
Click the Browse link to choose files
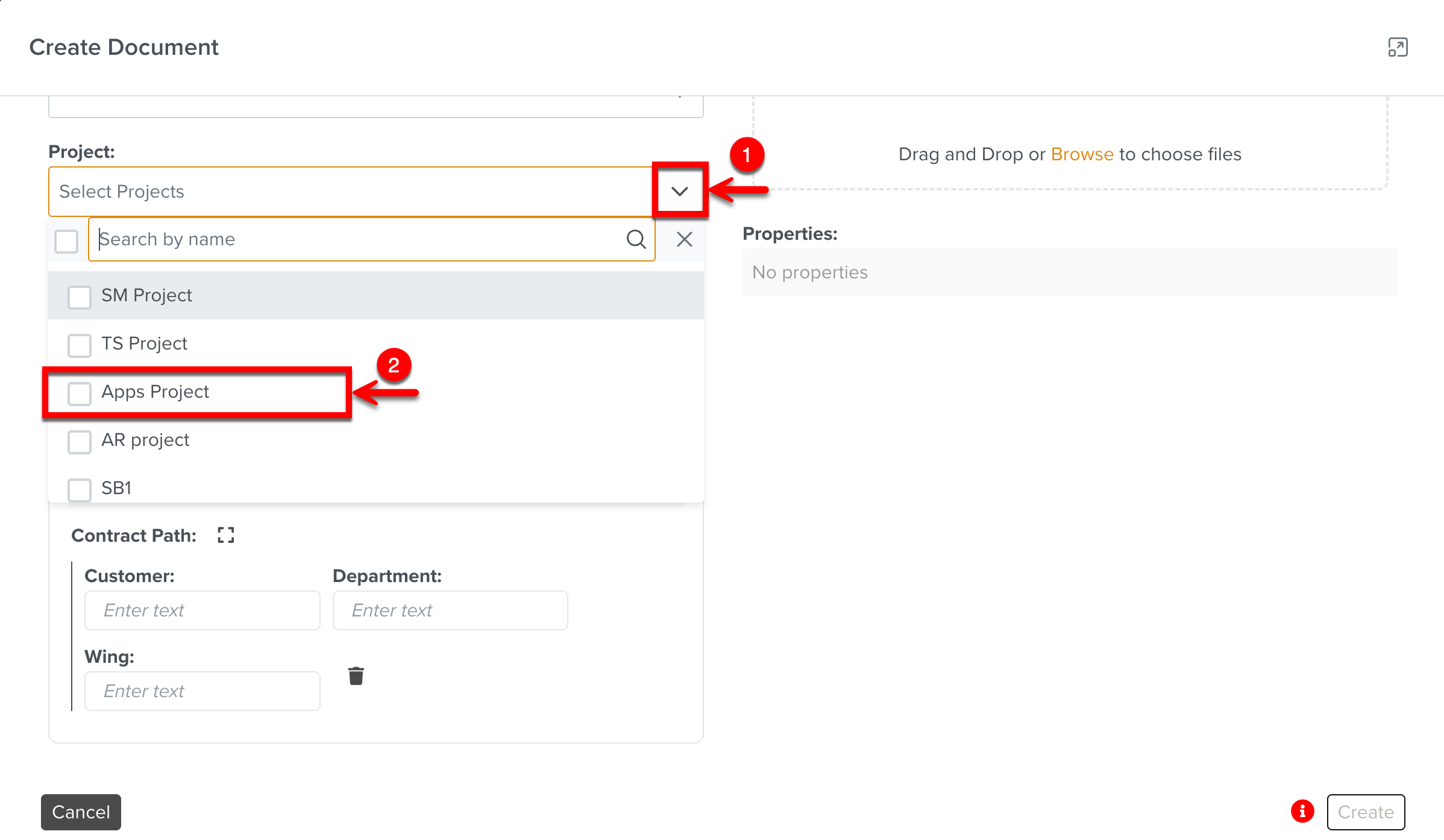click(x=1082, y=154)
